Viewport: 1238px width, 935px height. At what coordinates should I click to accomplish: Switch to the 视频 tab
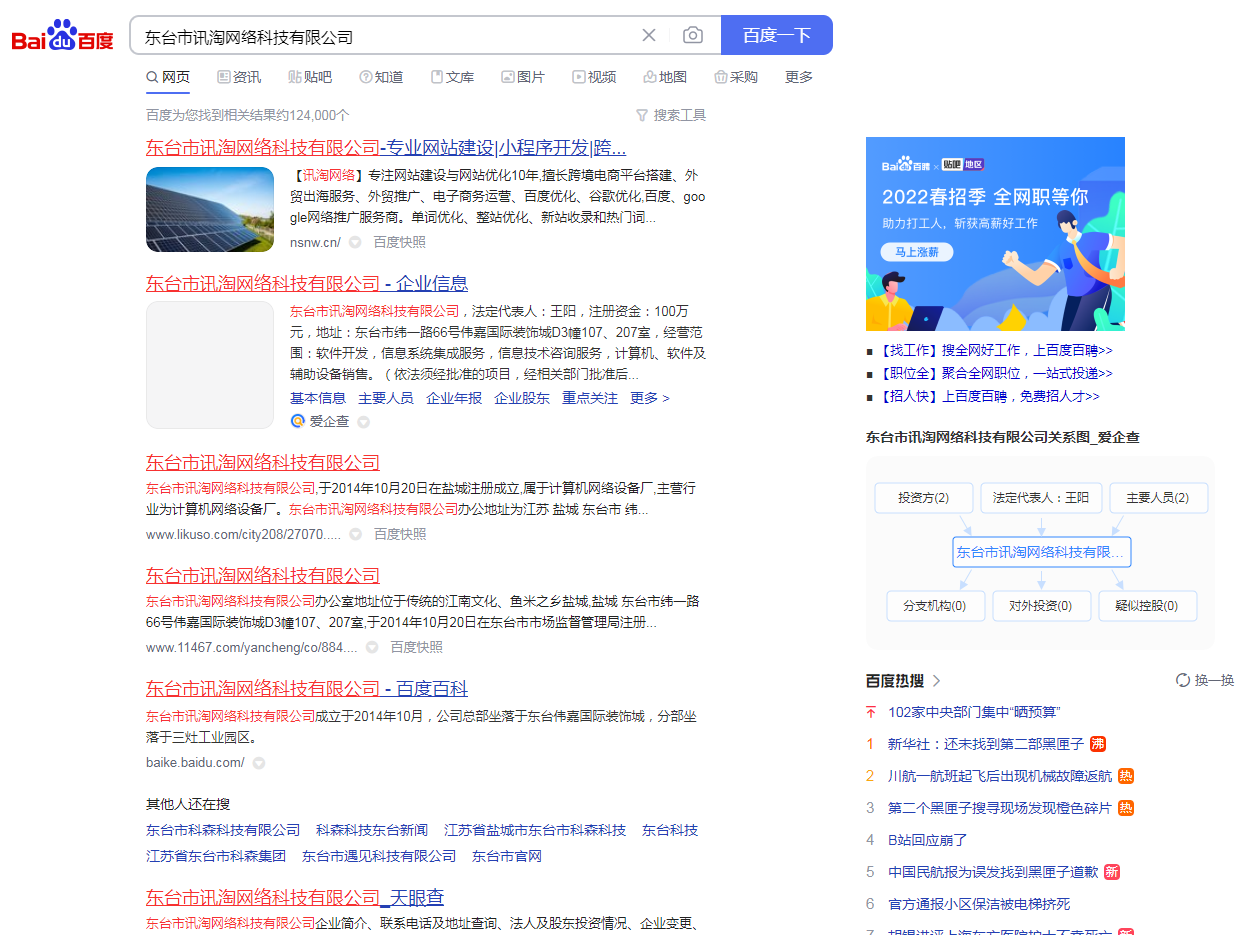[x=594, y=77]
